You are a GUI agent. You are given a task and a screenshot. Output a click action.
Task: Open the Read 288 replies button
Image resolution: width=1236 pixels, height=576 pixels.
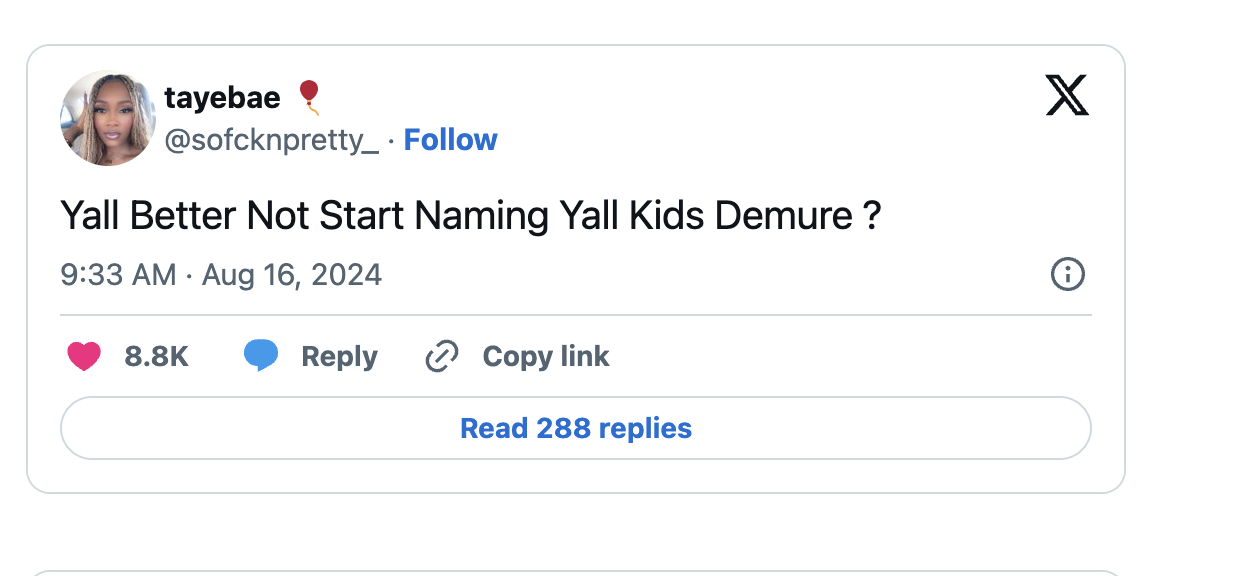pyautogui.click(x=575, y=428)
